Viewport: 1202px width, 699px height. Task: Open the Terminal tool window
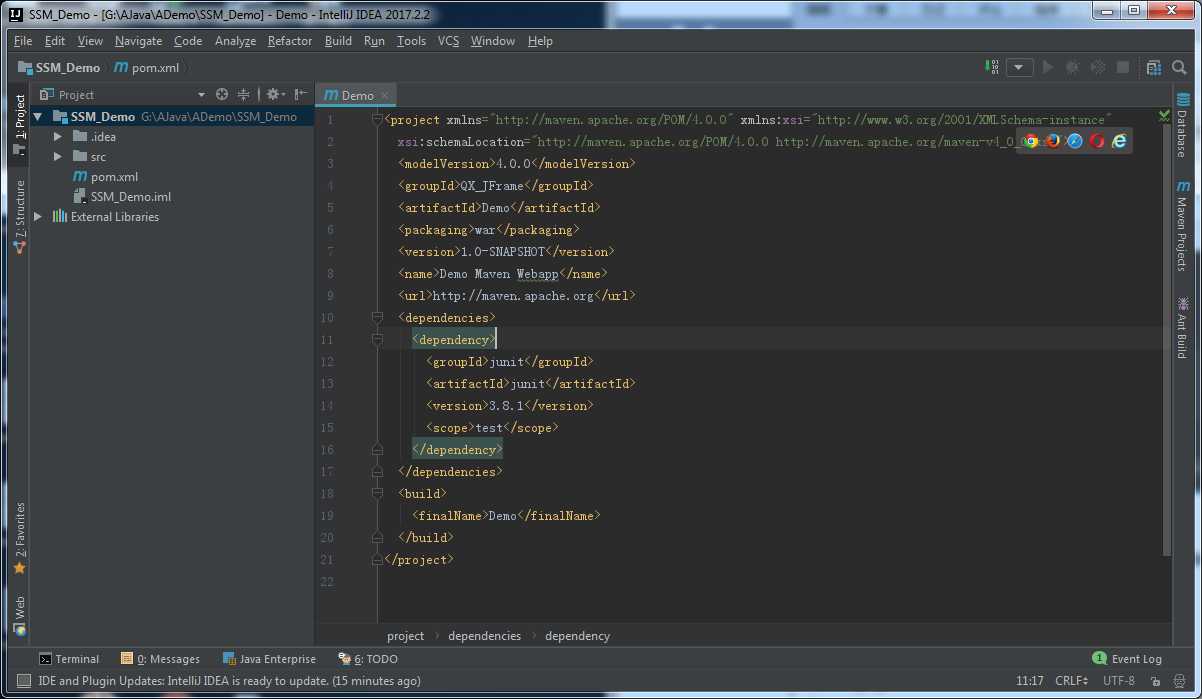click(68, 659)
